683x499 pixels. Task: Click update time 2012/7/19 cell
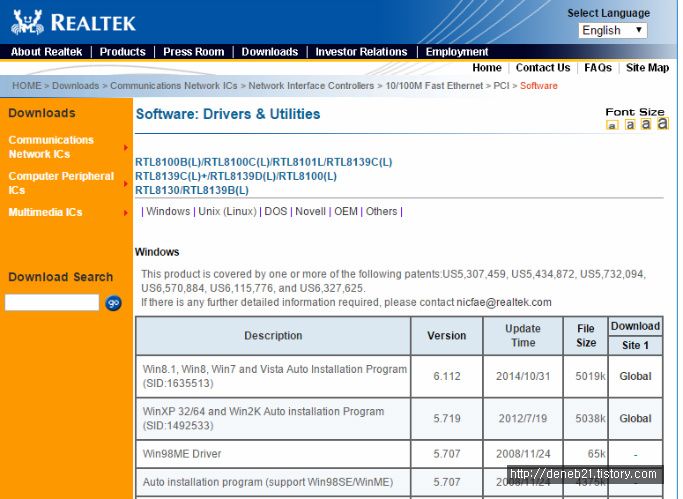[x=523, y=418]
